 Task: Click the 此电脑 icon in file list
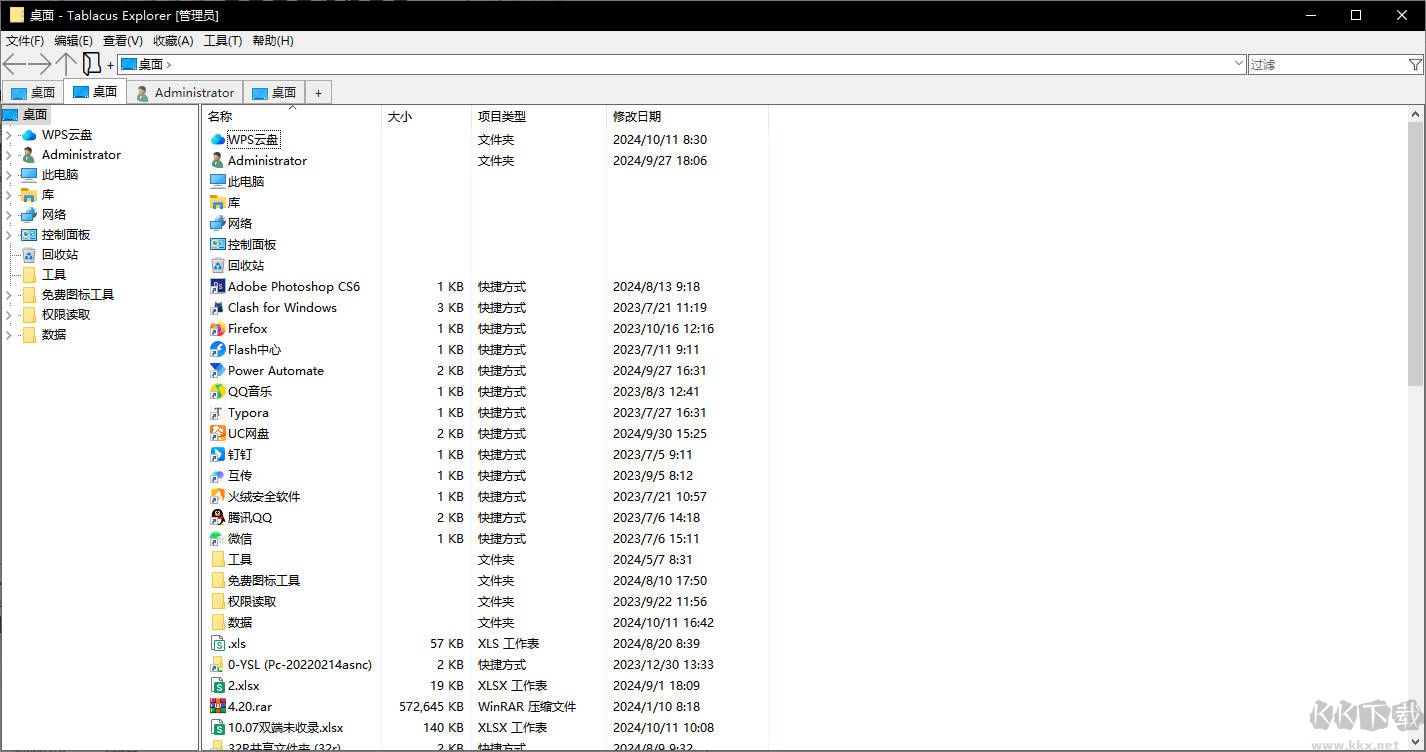pyautogui.click(x=218, y=182)
